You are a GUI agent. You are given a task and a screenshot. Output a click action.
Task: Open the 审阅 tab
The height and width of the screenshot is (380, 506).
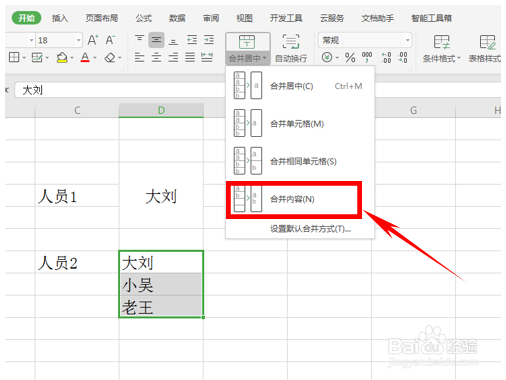(x=211, y=18)
